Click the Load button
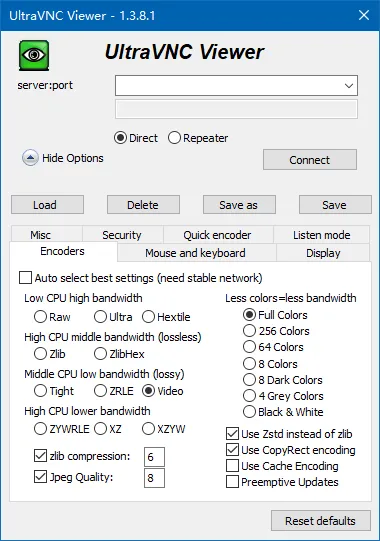Viewport: 380px width, 541px height. pos(47,205)
